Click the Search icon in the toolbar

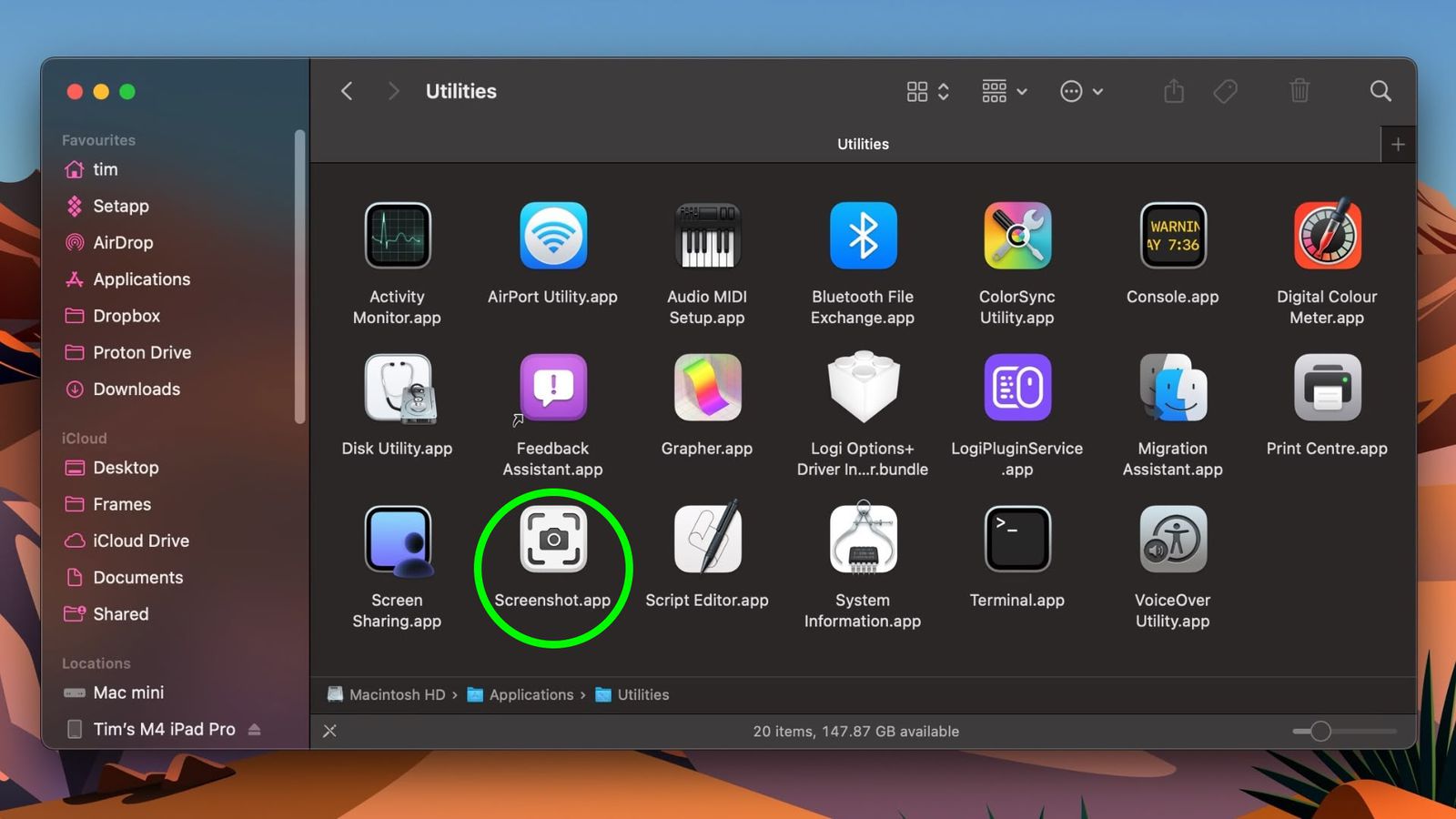(x=1380, y=91)
